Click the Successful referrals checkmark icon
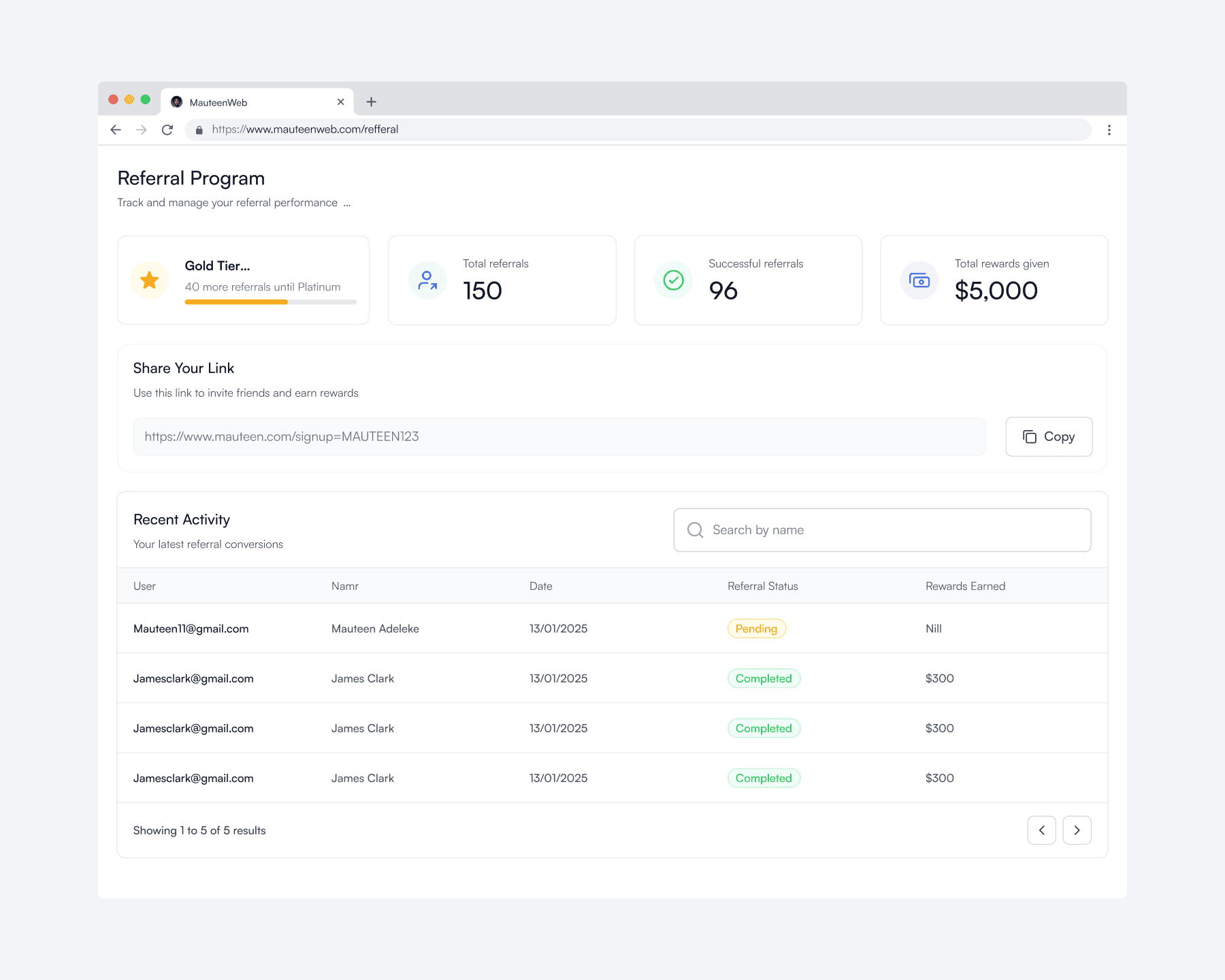 [674, 280]
